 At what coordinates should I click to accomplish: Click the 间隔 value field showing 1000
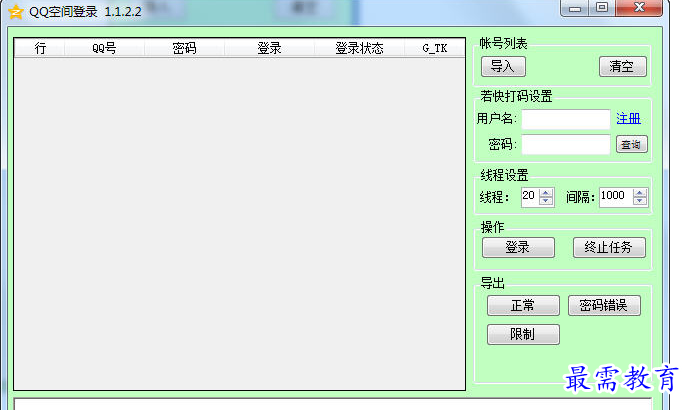click(616, 197)
